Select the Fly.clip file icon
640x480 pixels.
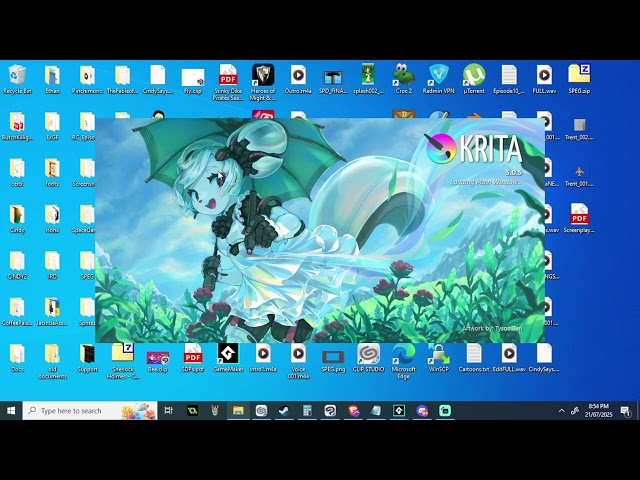point(193,79)
